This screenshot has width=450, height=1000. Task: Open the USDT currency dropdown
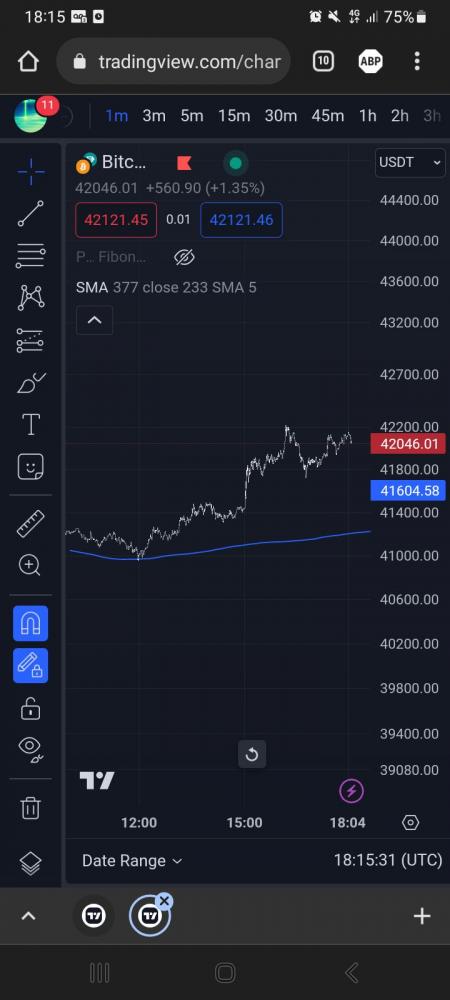click(x=410, y=162)
